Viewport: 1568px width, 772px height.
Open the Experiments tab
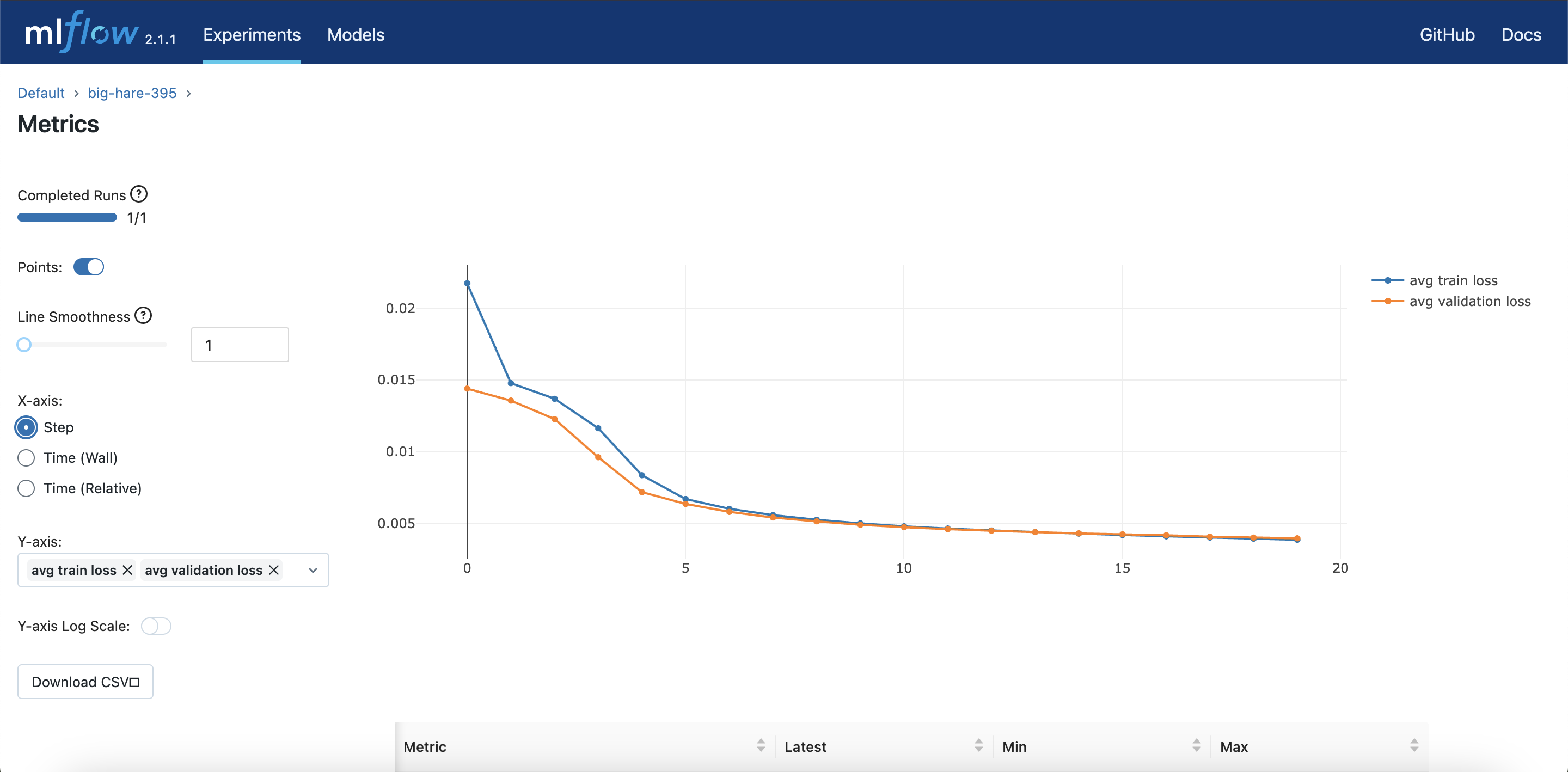(x=252, y=35)
